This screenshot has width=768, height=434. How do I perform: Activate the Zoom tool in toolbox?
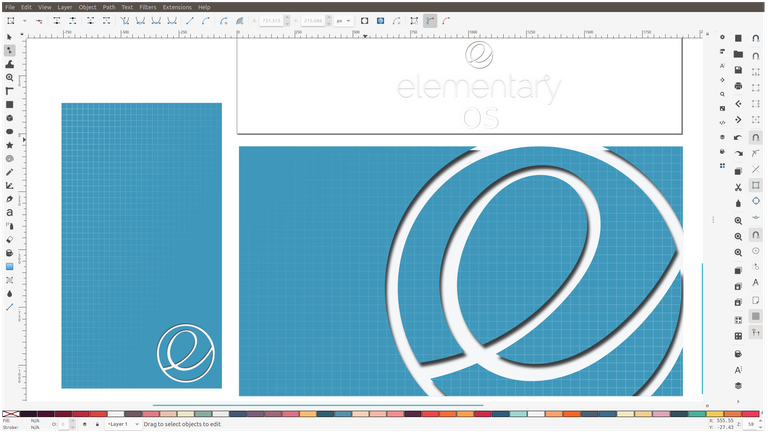point(9,77)
